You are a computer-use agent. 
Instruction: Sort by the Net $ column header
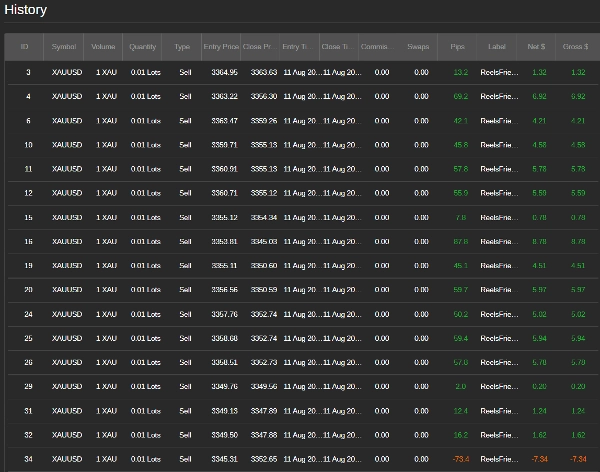[537, 46]
